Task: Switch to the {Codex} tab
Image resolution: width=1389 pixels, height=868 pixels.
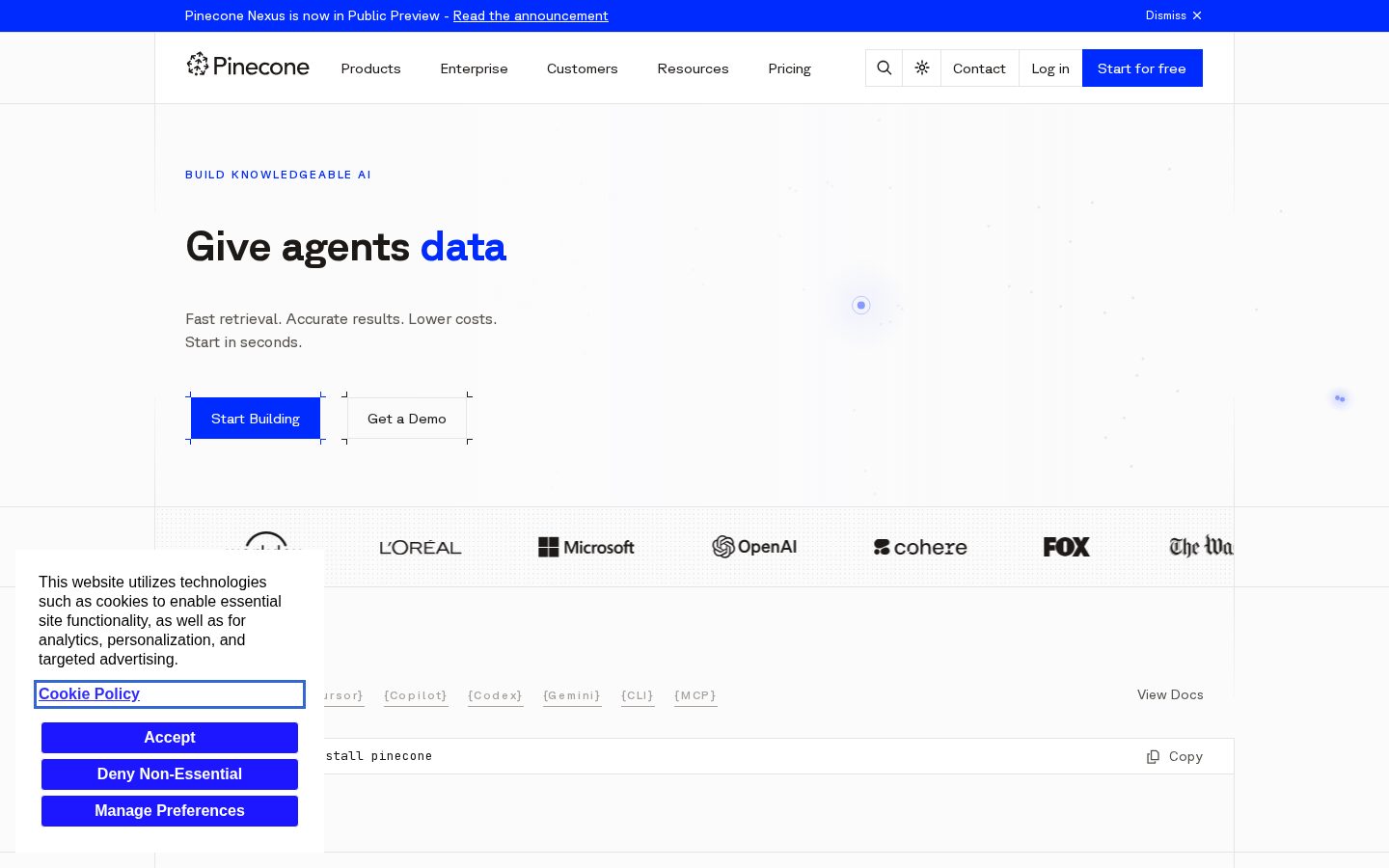Action: pyautogui.click(x=495, y=695)
